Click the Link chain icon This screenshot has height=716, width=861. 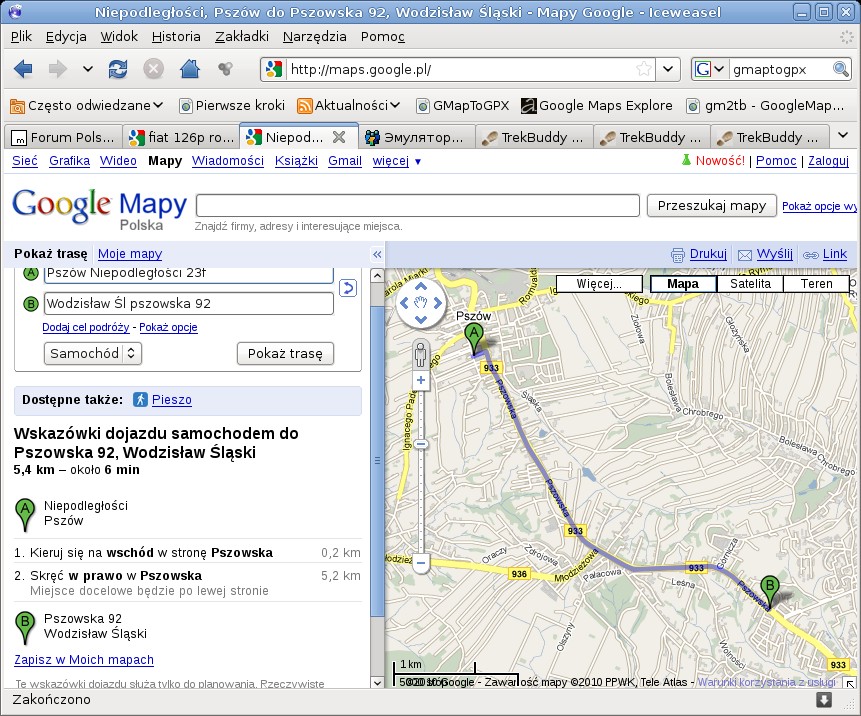coord(810,255)
